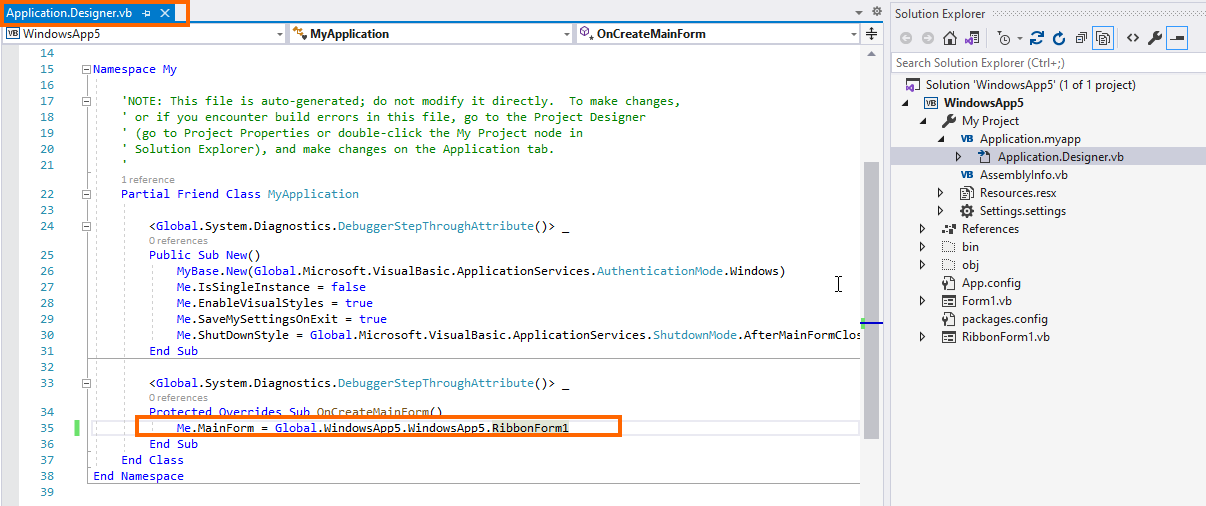Collapse the Application.myapp node
Viewport: 1206px width, 506px height.
coord(940,139)
